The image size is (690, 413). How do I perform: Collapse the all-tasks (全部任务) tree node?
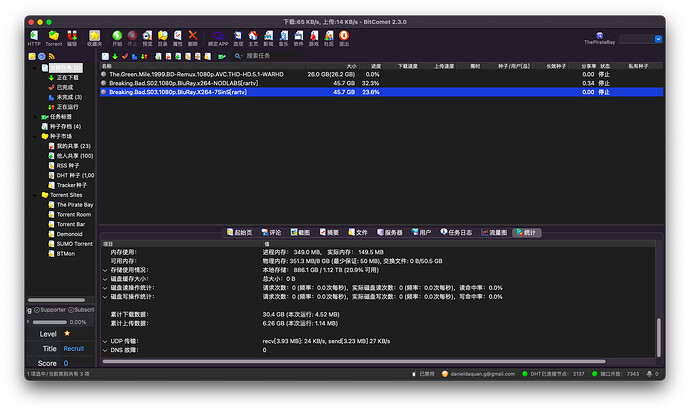[35, 68]
